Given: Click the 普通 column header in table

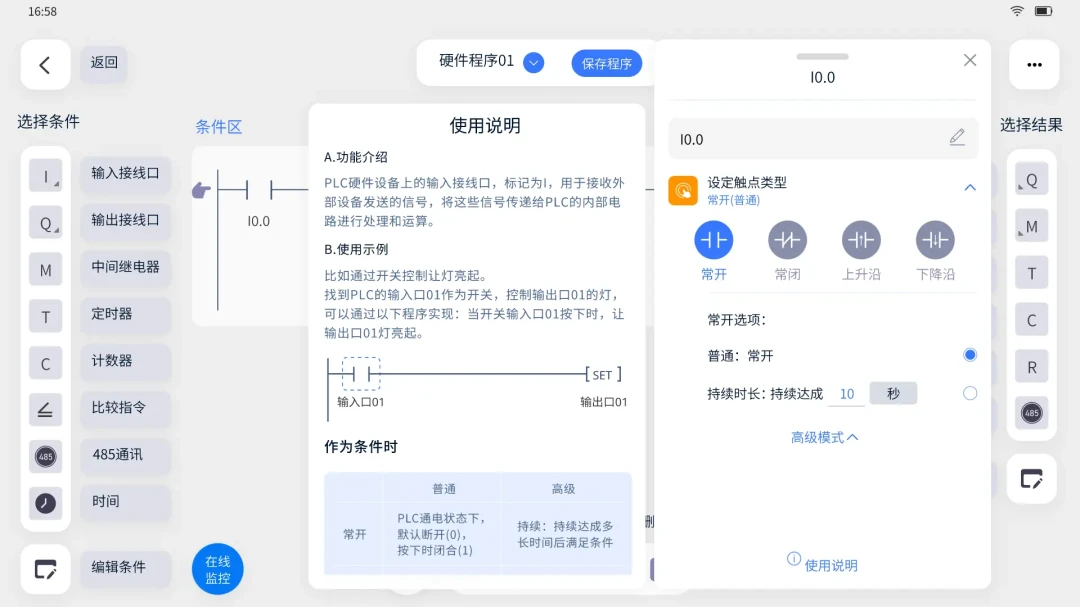Looking at the screenshot, I should (x=444, y=489).
